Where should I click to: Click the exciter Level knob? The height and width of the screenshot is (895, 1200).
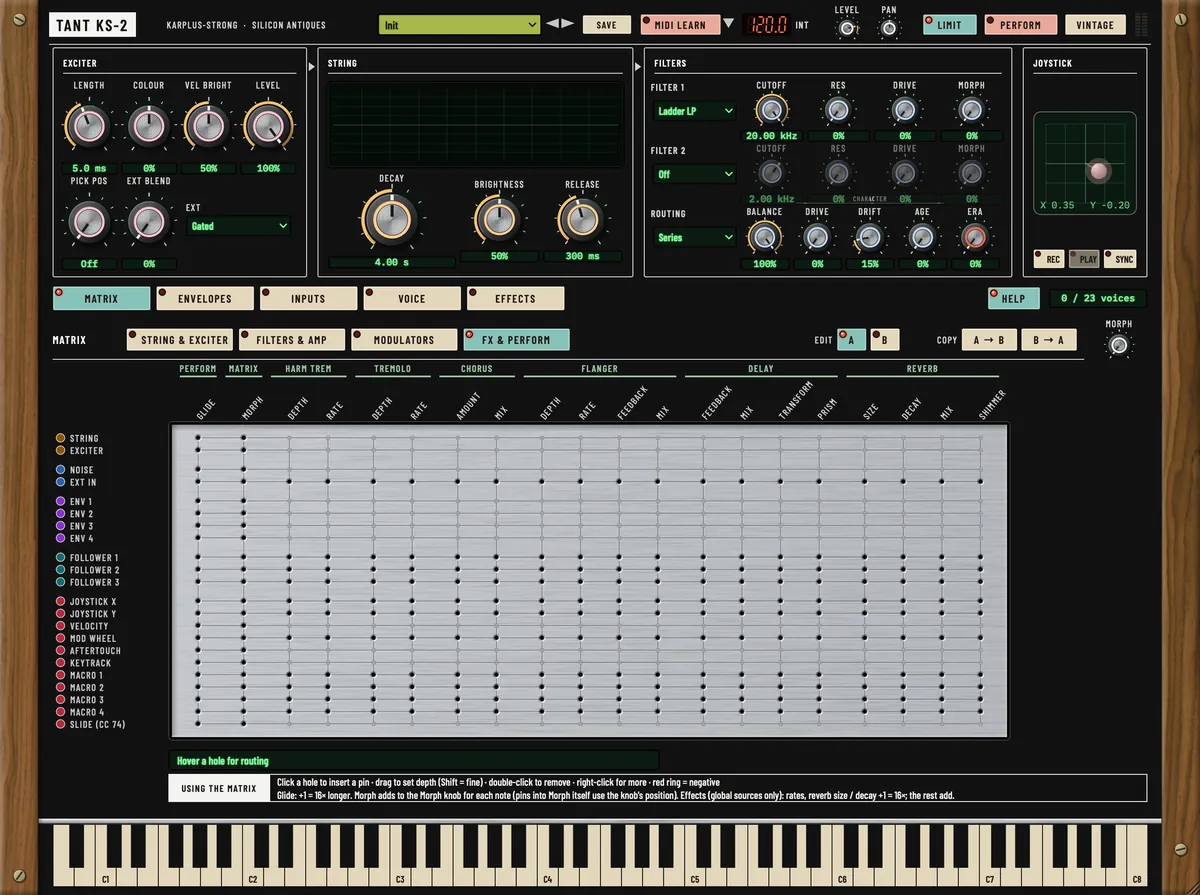coord(268,126)
